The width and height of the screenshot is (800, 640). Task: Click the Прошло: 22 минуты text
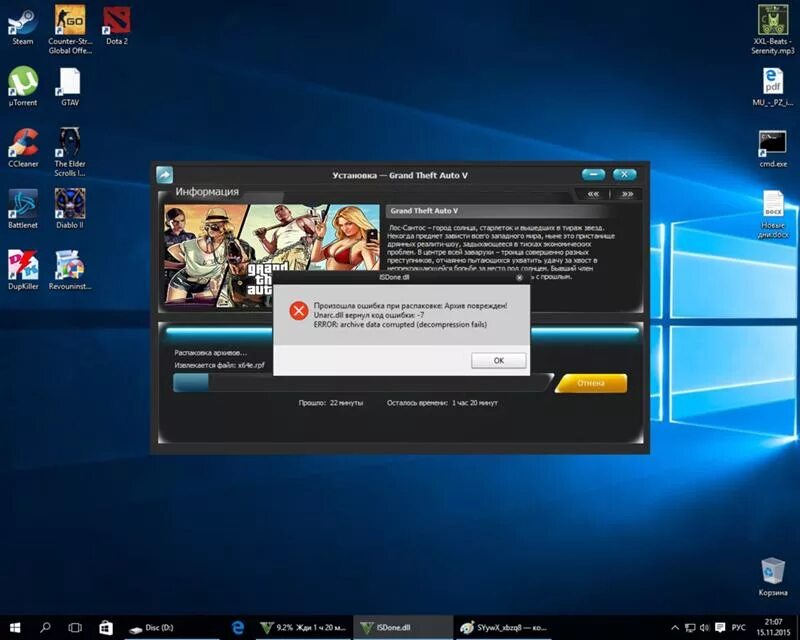point(331,403)
